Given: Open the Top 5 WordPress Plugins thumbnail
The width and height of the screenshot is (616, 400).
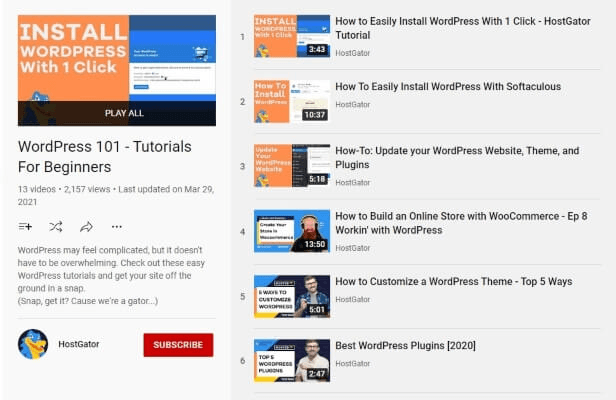Looking at the screenshot, I should click(292, 361).
